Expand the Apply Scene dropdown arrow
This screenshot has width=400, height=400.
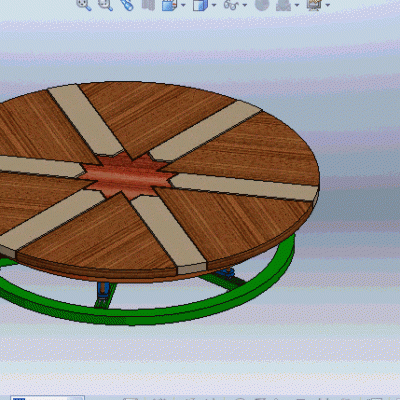(x=297, y=5)
